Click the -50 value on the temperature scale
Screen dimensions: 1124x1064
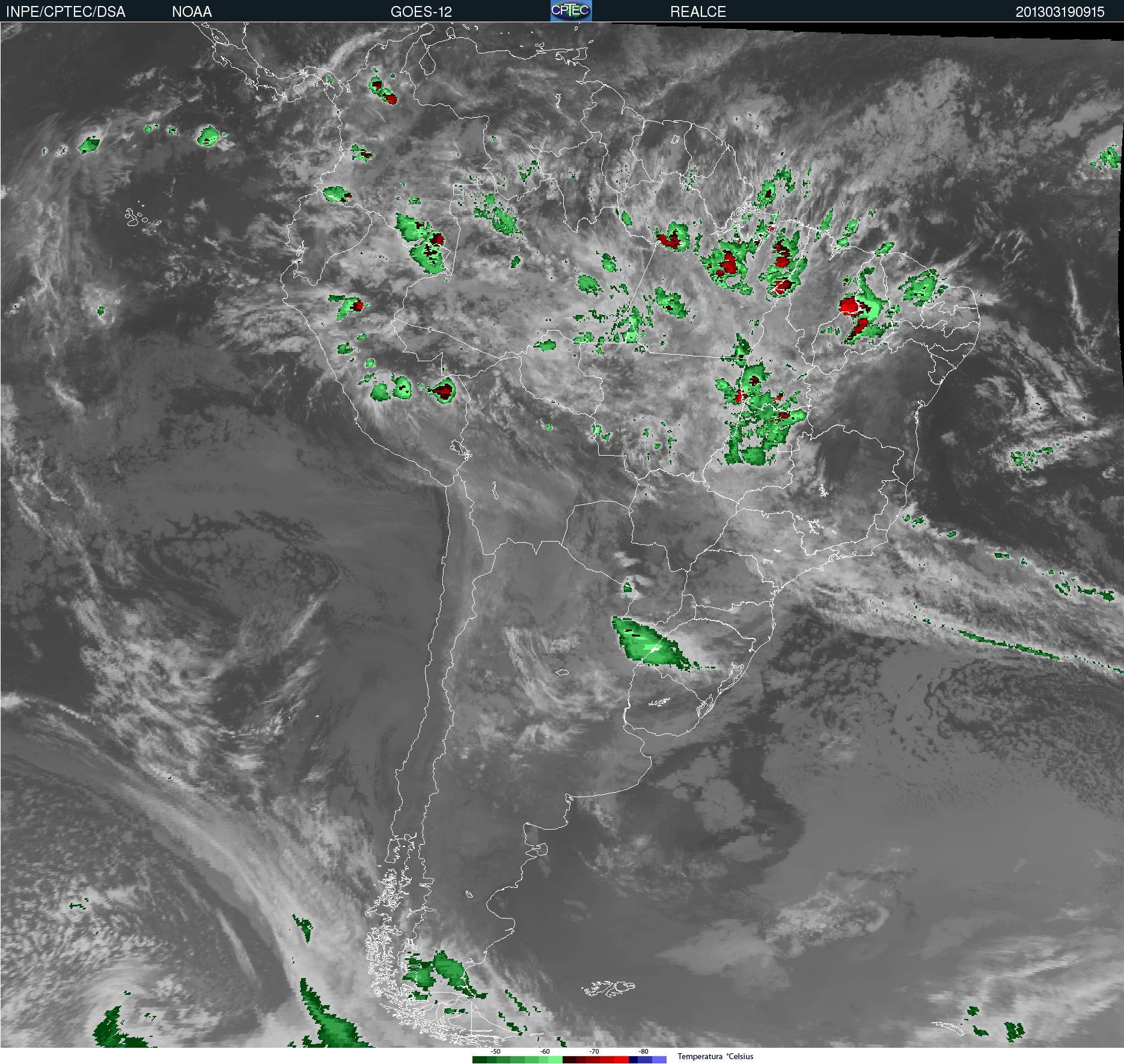tap(495, 1051)
